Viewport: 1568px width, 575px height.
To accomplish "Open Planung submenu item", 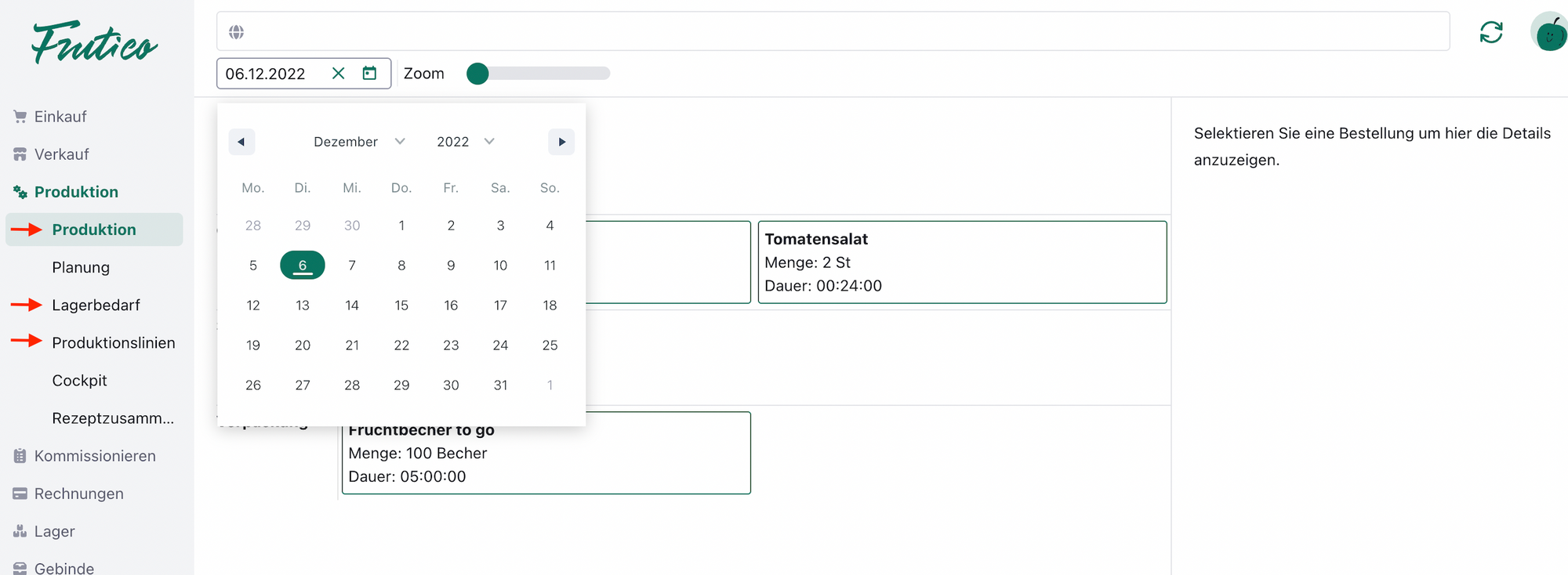I will coord(81,267).
